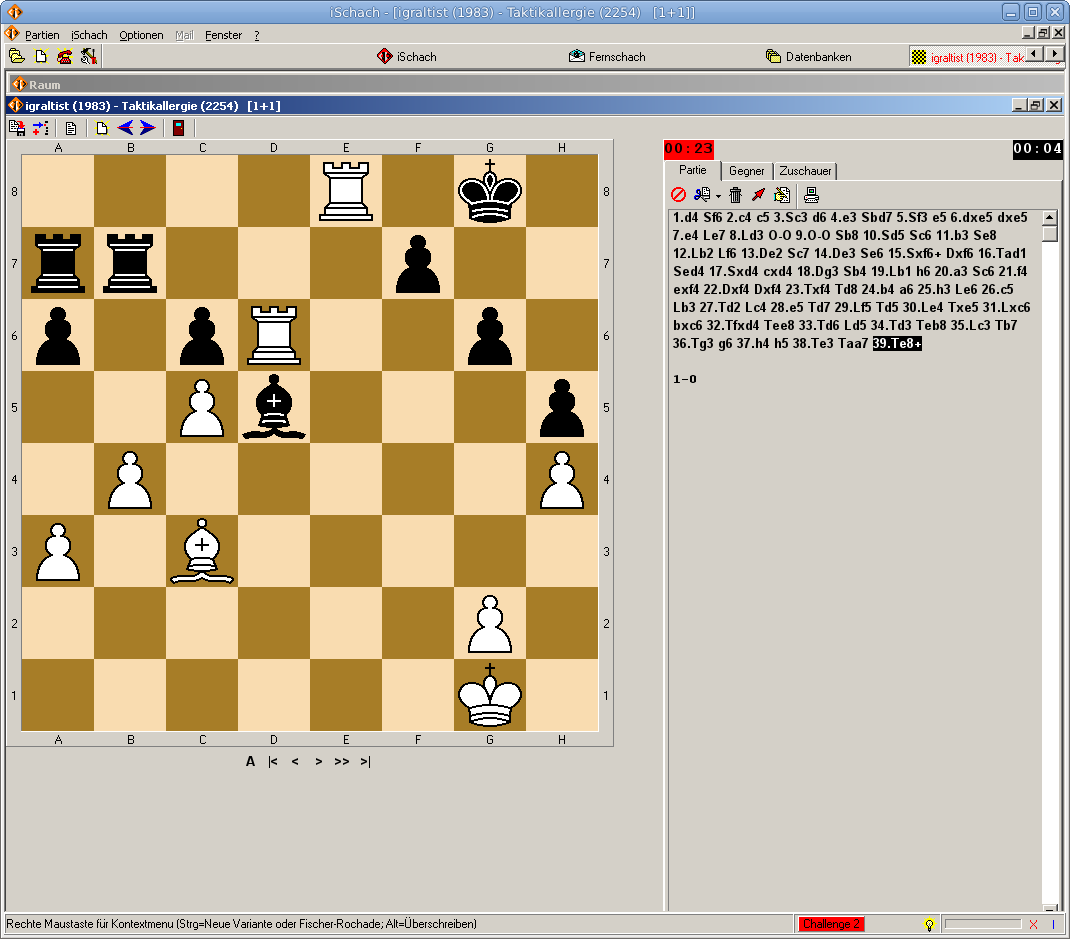1070x939 pixels.
Task: Click the black rook on a7
Action: [x=58, y=263]
